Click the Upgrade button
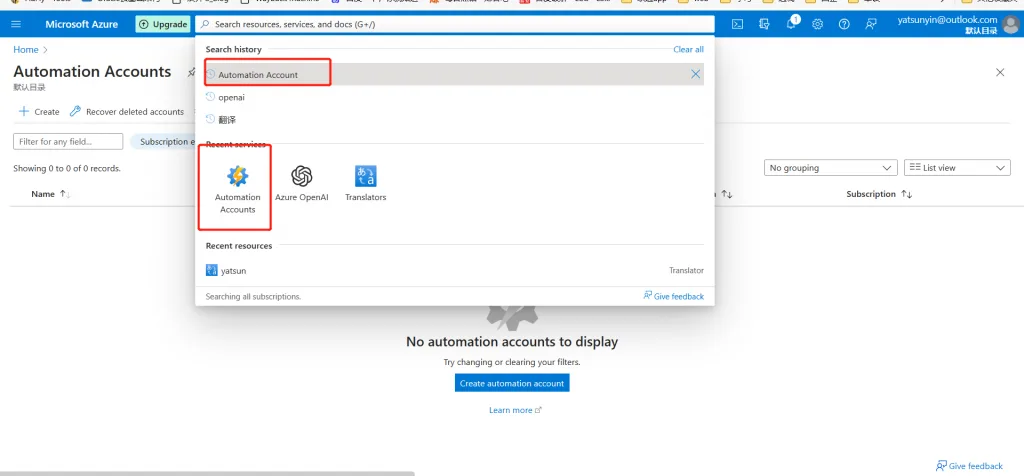The height and width of the screenshot is (476, 1024). (x=163, y=24)
